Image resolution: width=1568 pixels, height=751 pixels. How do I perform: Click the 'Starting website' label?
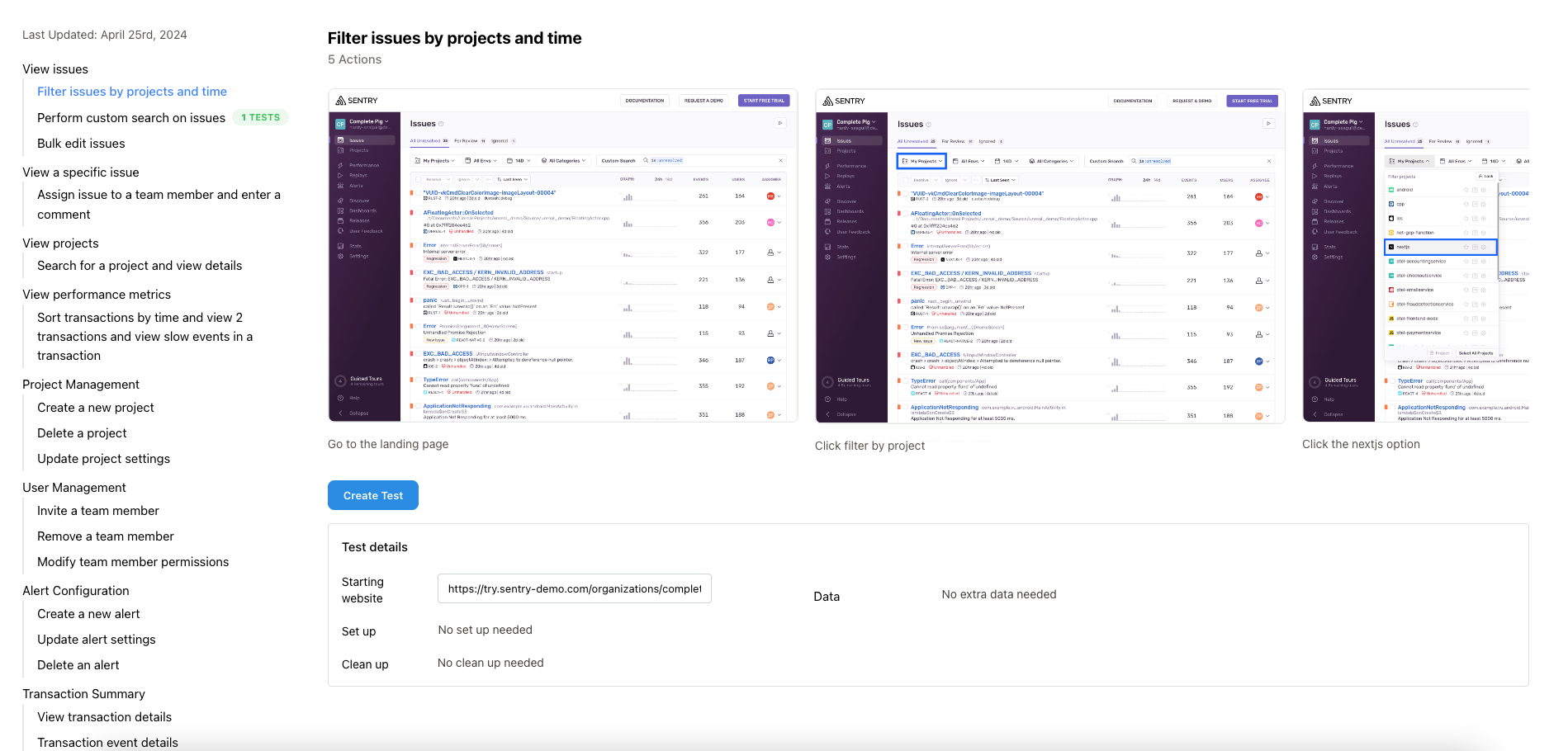(362, 590)
